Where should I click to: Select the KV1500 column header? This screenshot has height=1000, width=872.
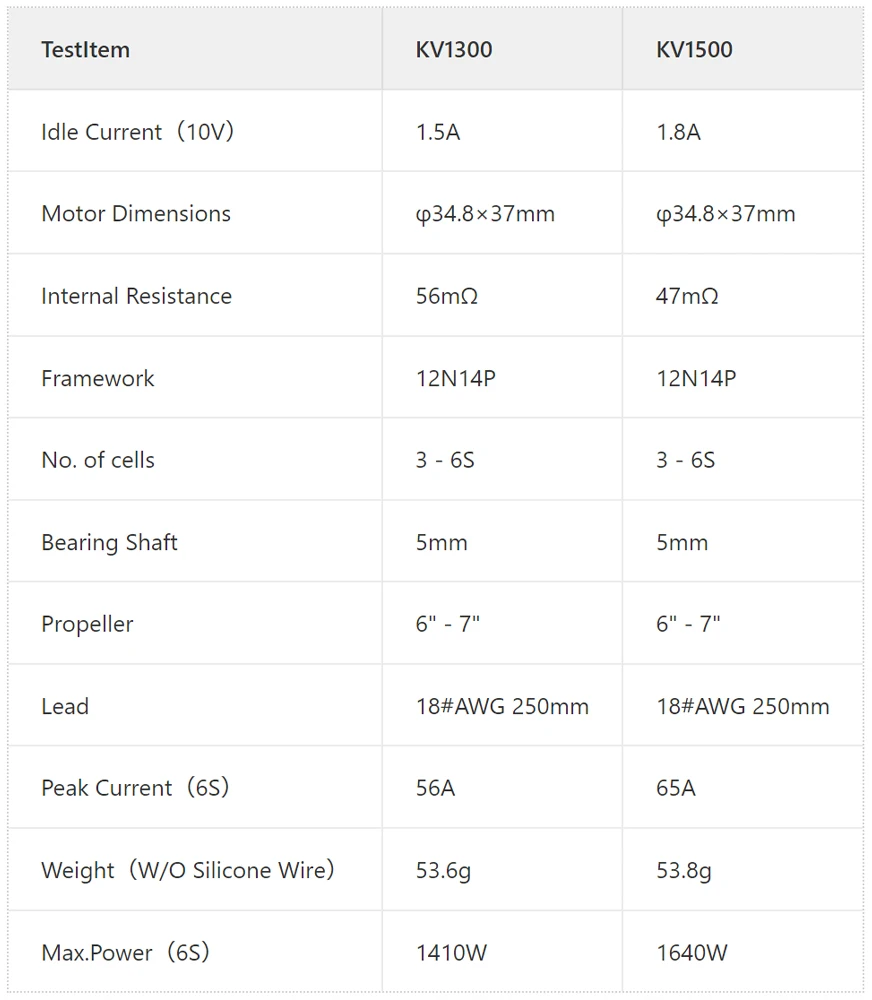(x=694, y=50)
